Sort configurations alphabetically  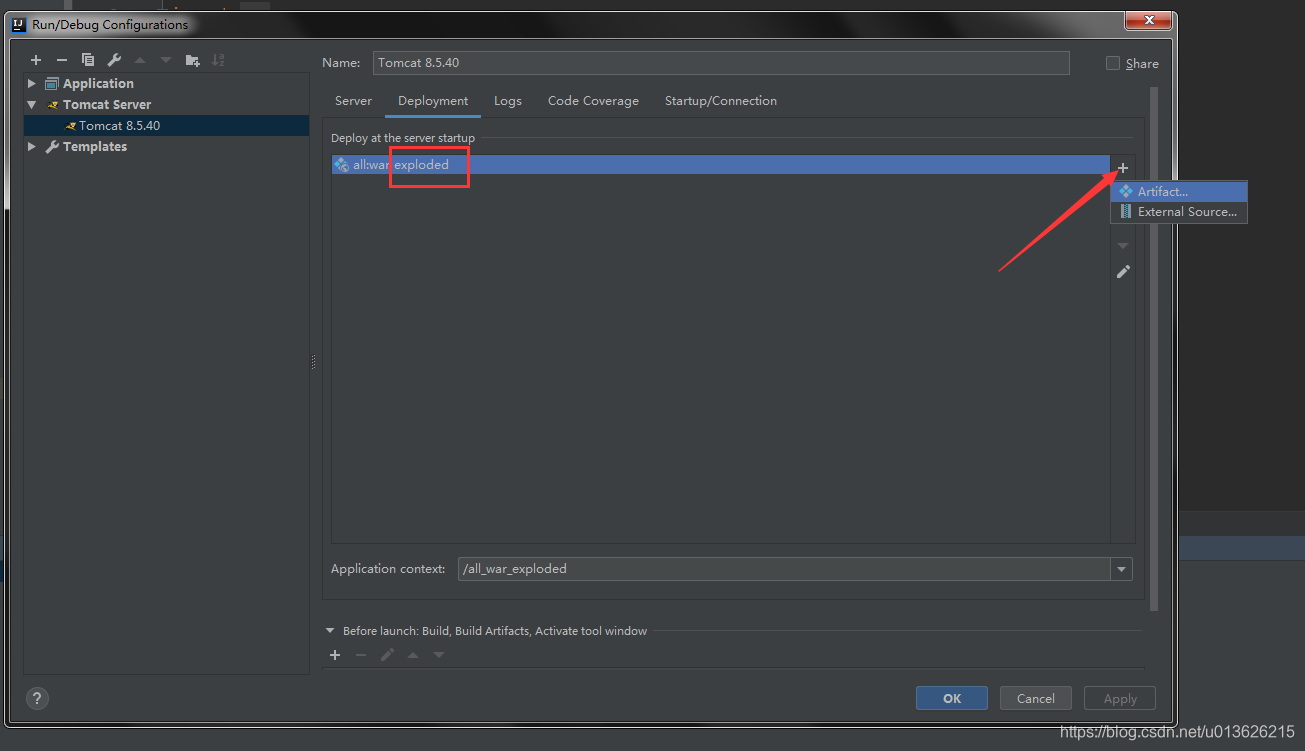218,60
